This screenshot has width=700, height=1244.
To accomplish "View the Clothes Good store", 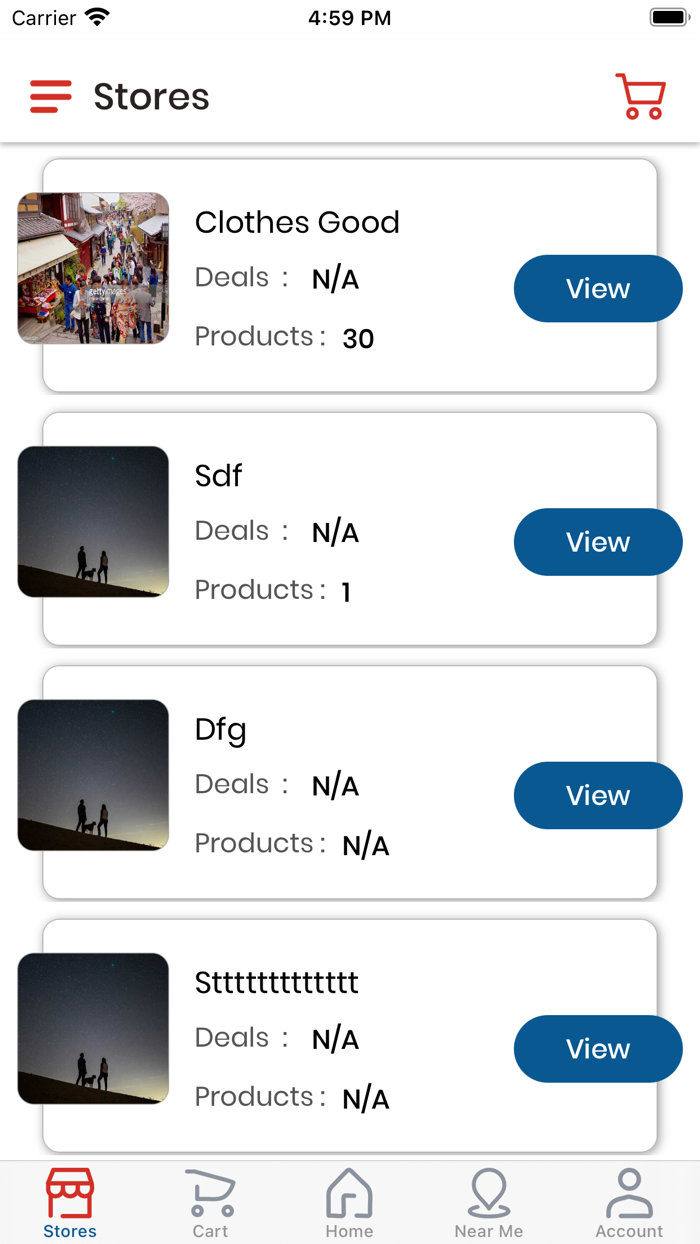I will pyautogui.click(x=597, y=289).
